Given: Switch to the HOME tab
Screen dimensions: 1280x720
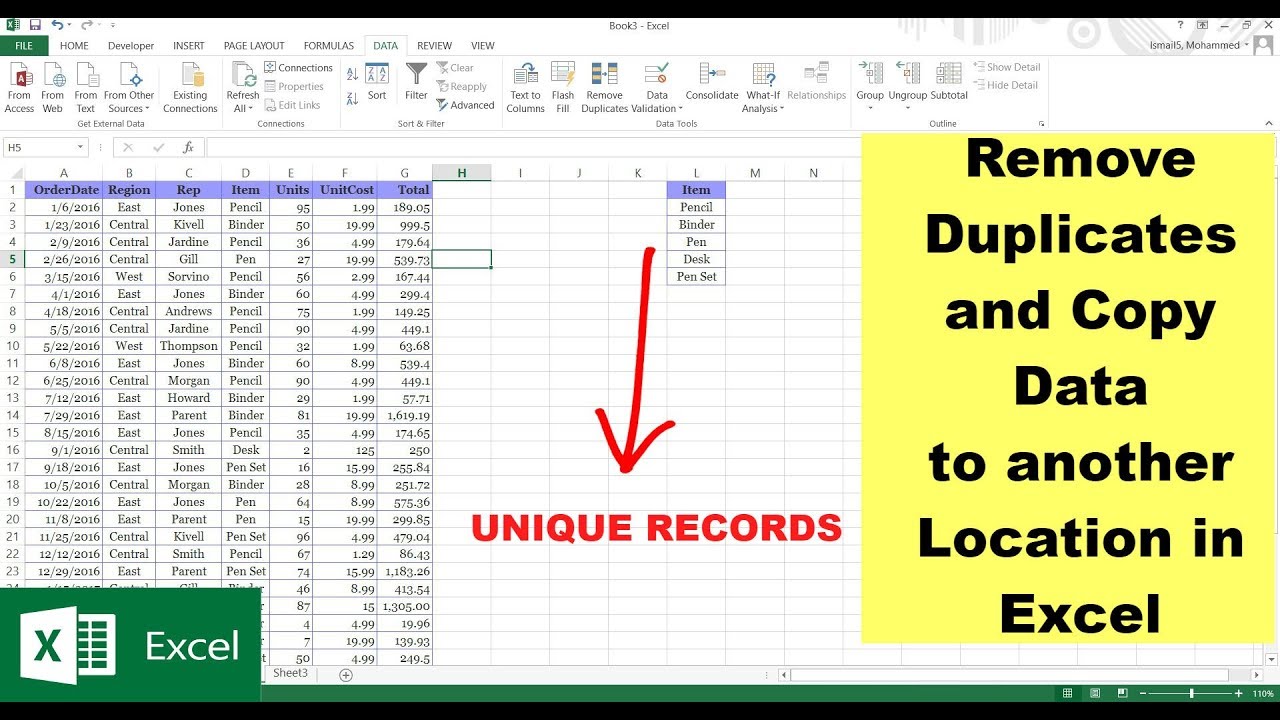Looking at the screenshot, I should click(x=74, y=46).
